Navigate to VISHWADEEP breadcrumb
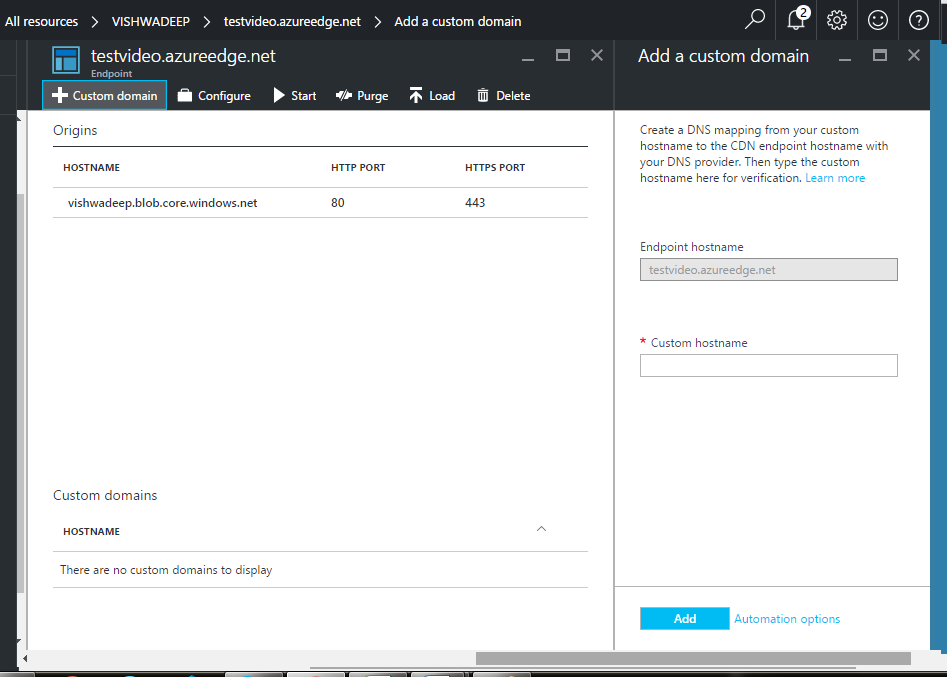This screenshot has height=679, width=949. point(151,22)
